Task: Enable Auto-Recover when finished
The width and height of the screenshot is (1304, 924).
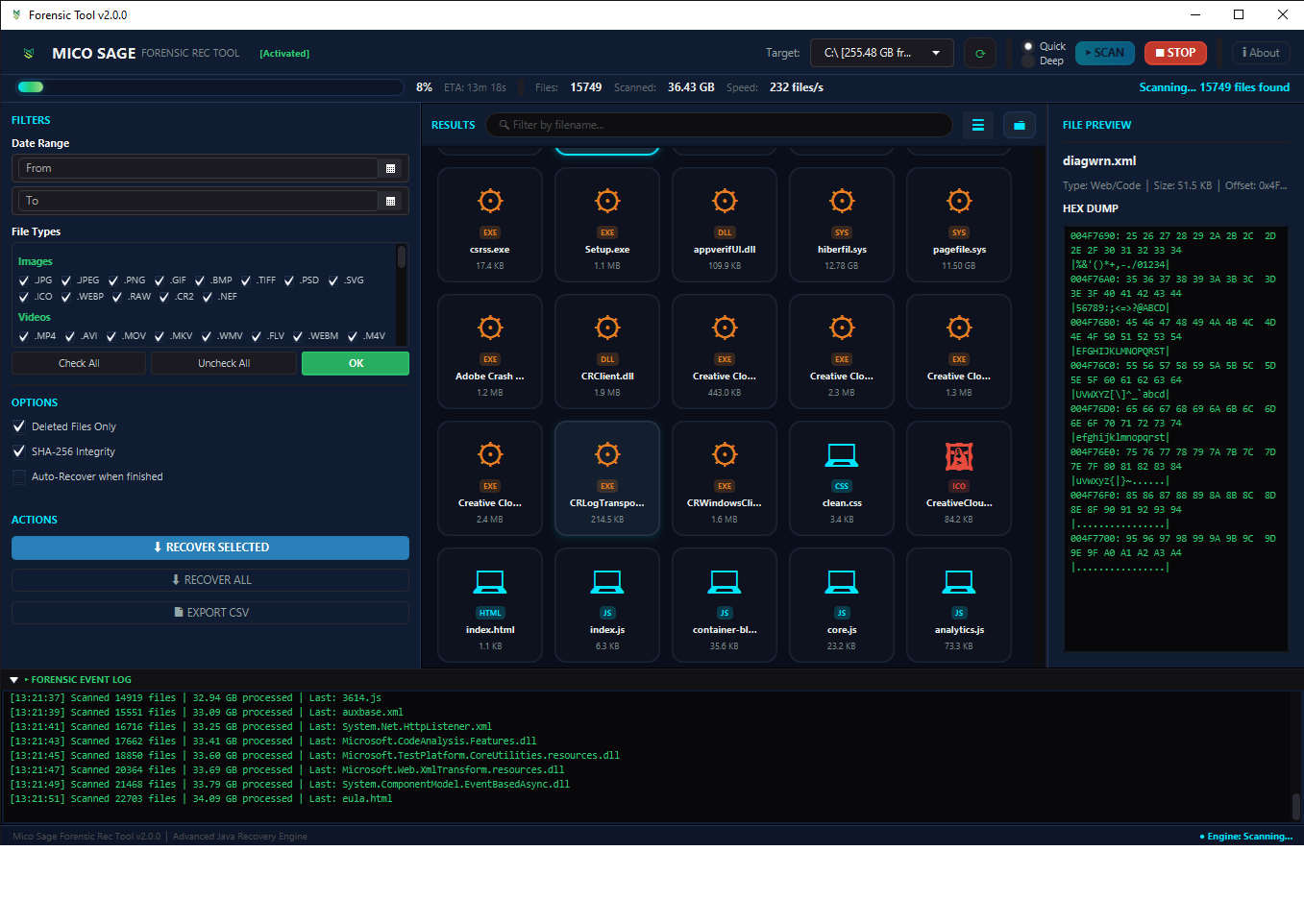Action: 19,476
